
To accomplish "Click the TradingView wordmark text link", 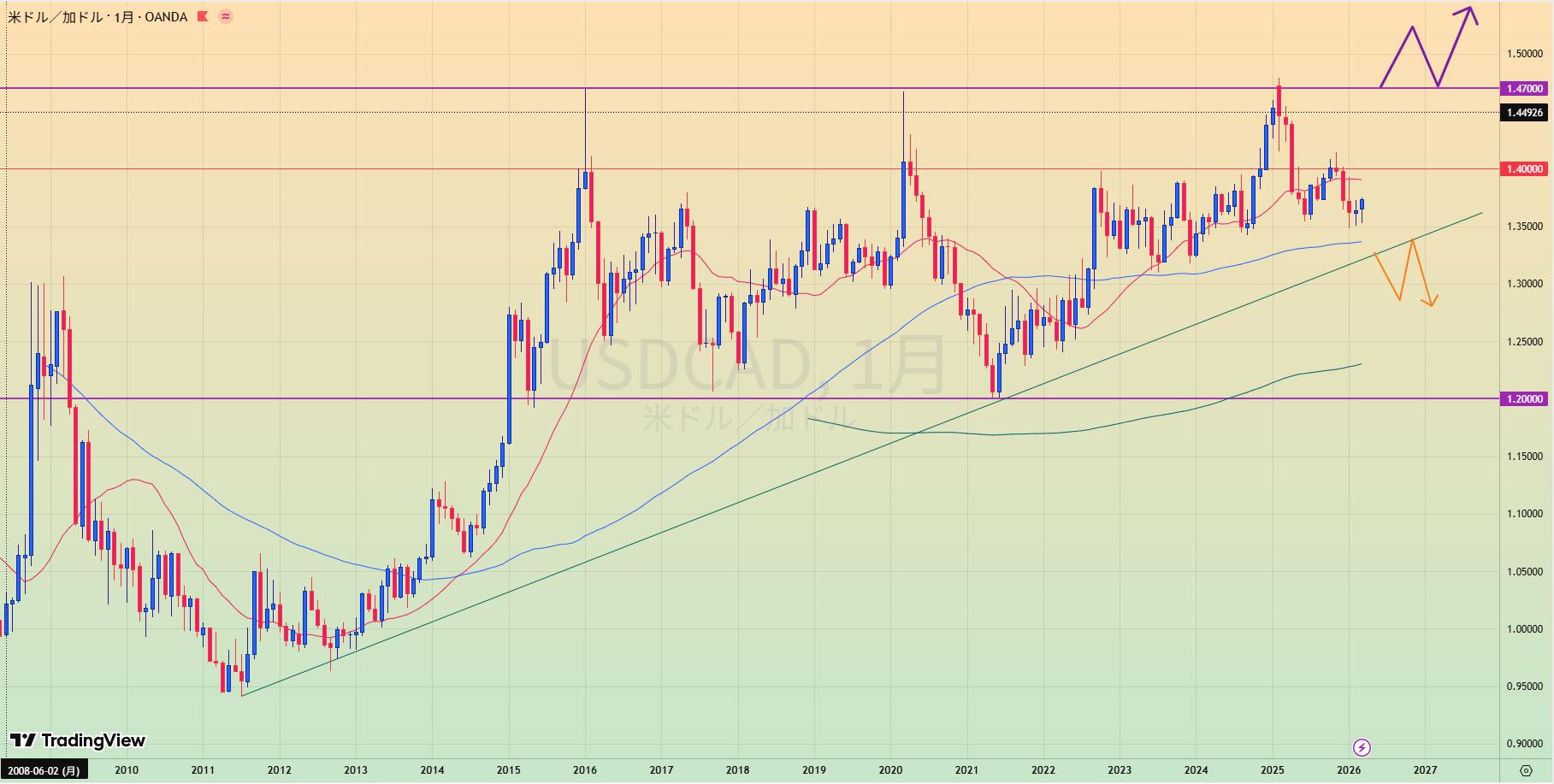I will 93,740.
